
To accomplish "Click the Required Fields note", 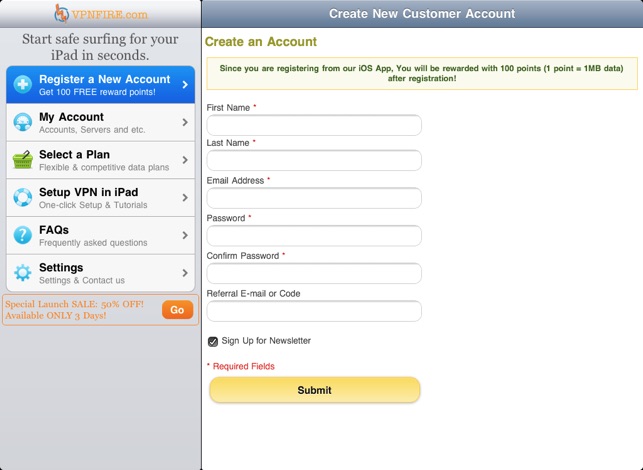I will click(241, 366).
